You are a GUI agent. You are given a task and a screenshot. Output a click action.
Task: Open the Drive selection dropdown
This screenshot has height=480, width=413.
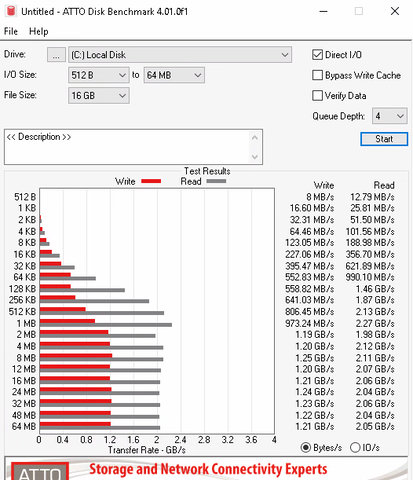[x=180, y=55]
